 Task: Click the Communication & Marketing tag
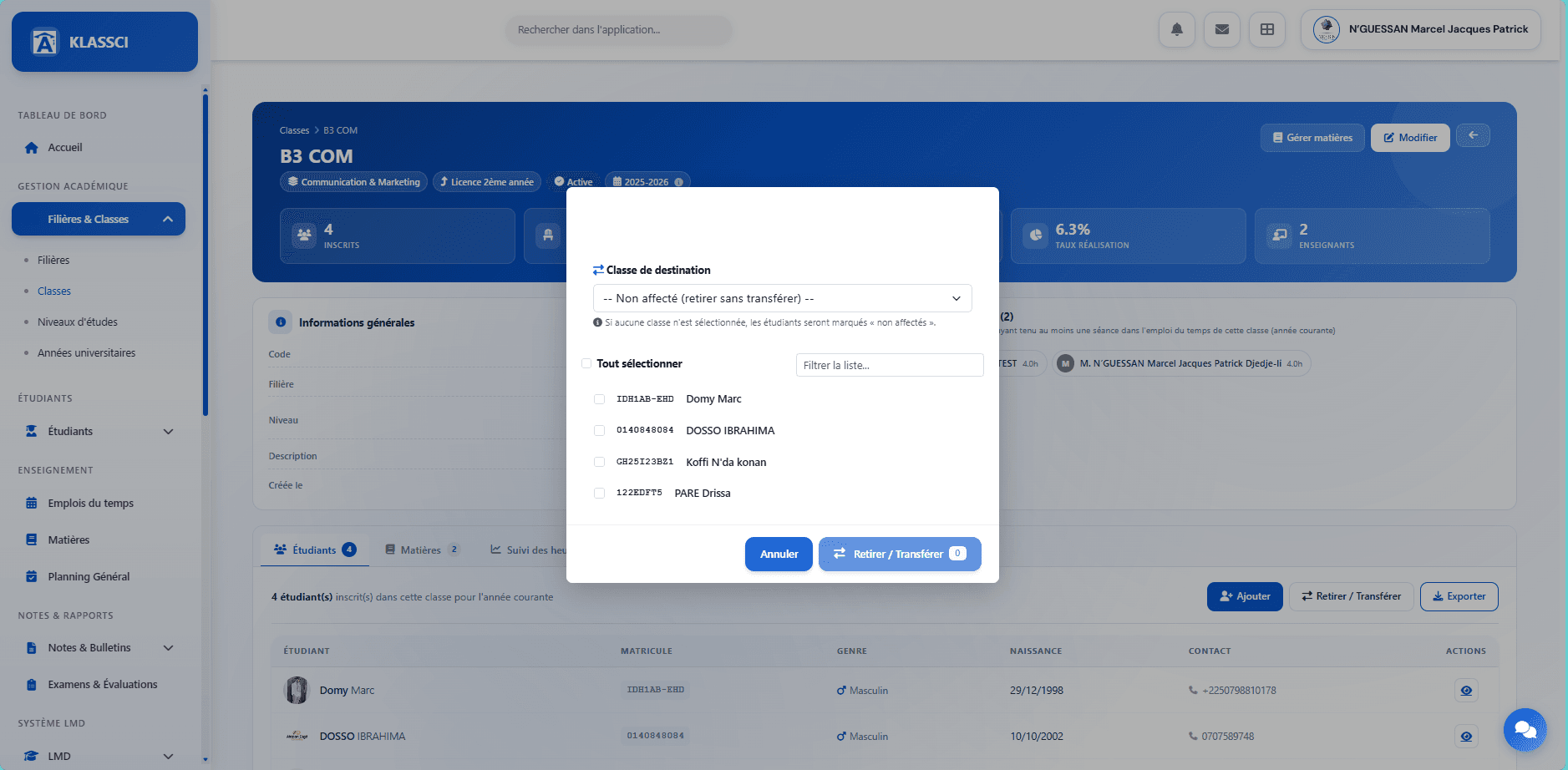354,182
